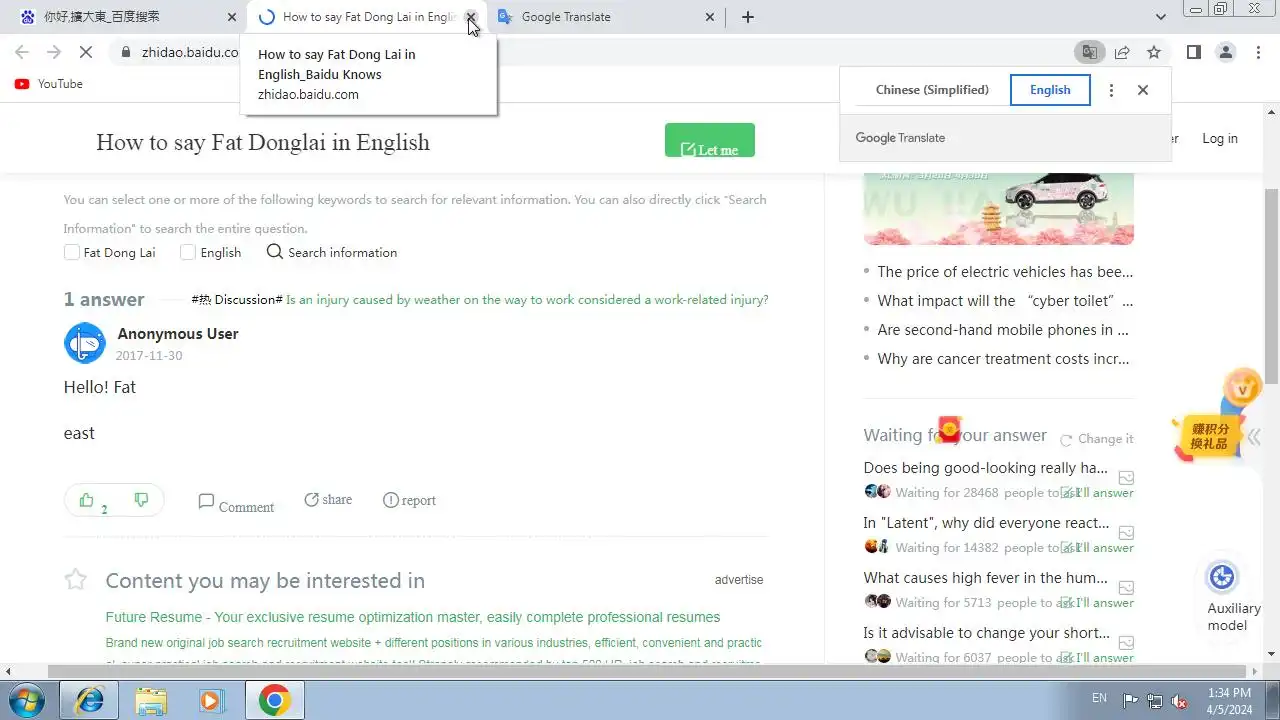
Task: Click the zhidao.baidu.com address bar
Action: (x=190, y=52)
